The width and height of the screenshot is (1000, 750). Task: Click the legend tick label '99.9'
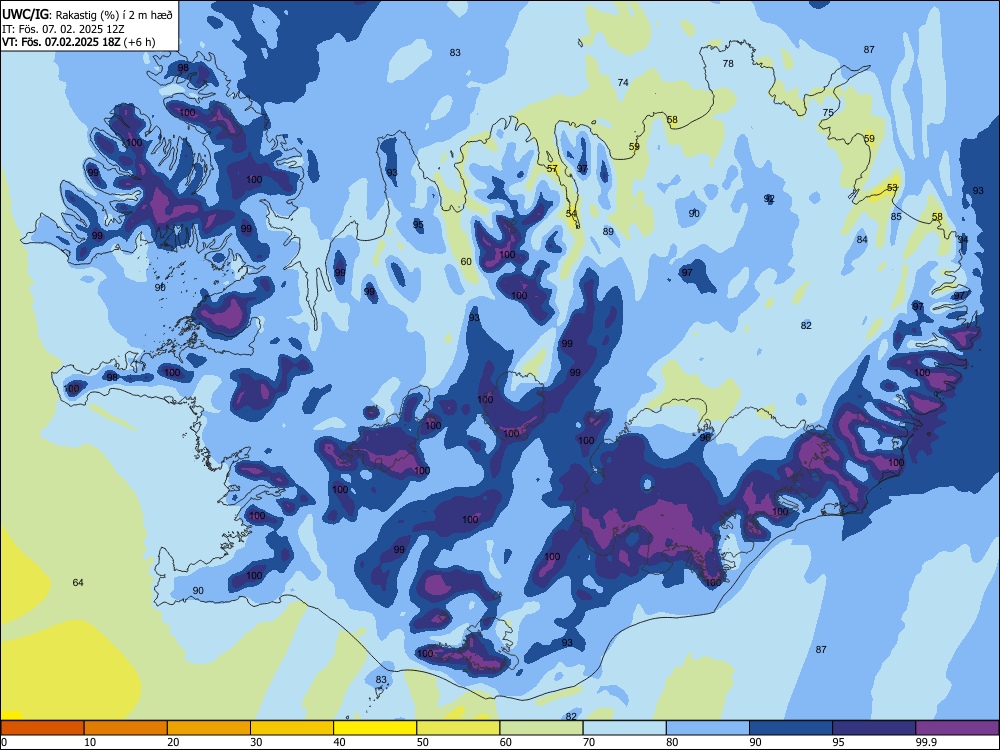pos(925,742)
